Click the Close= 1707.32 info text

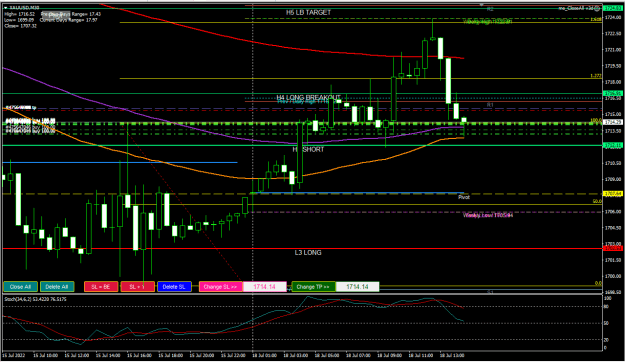coord(21,26)
